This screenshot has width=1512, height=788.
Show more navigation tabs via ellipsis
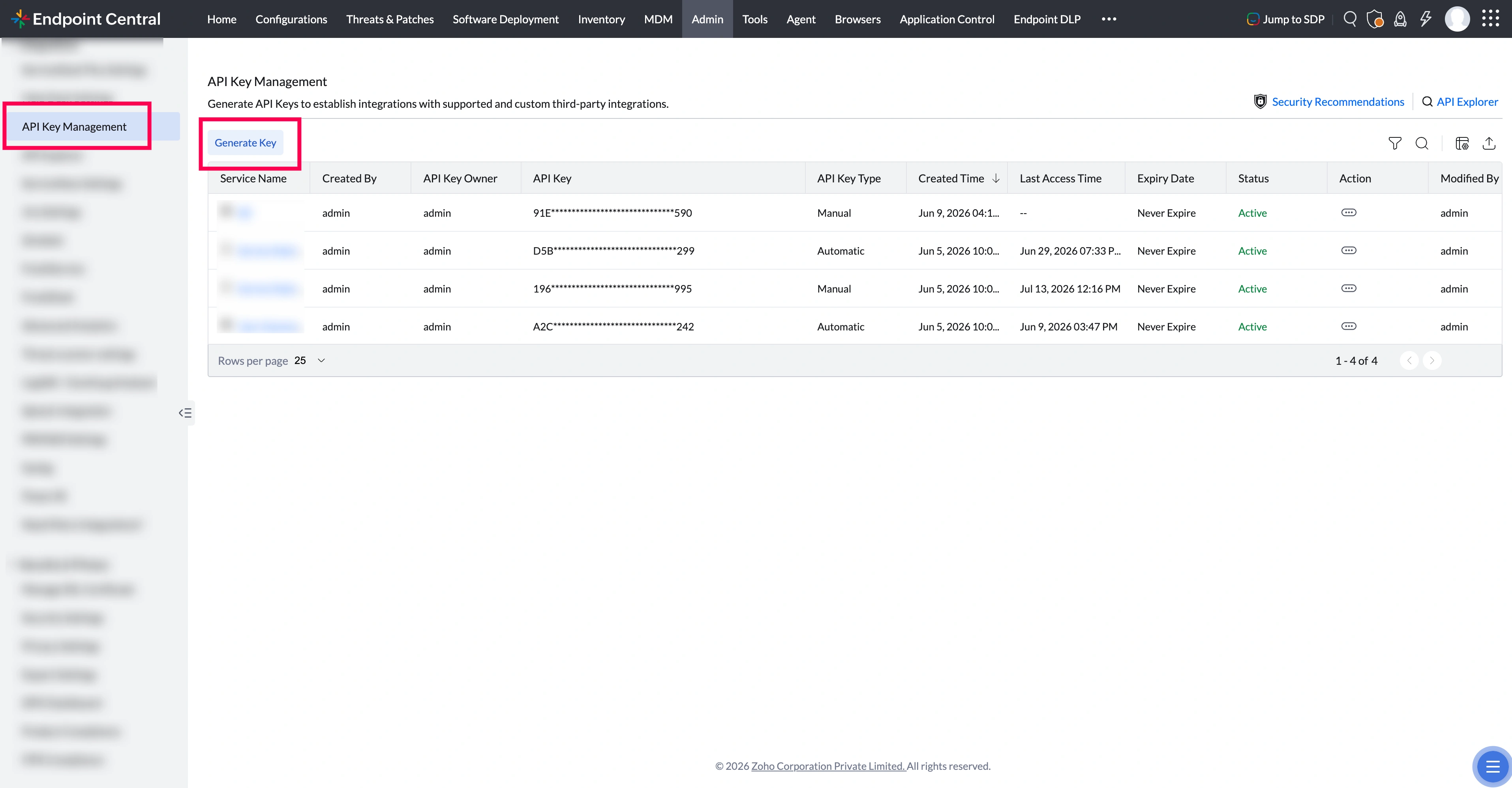[x=1109, y=19]
